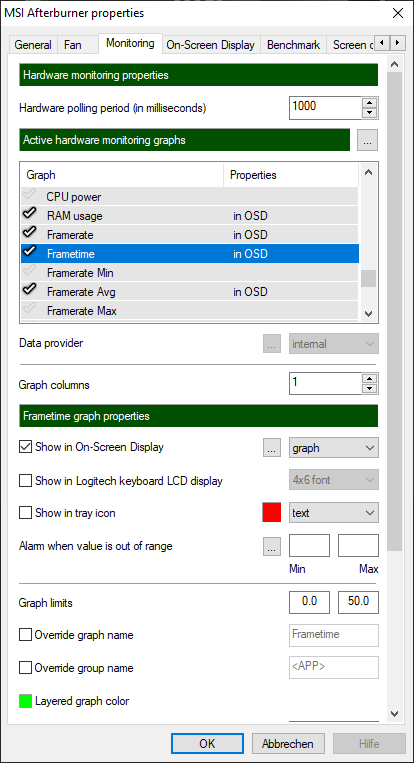Click the properties page scroll-up arrow
414x763 pixels.
pos(395,65)
